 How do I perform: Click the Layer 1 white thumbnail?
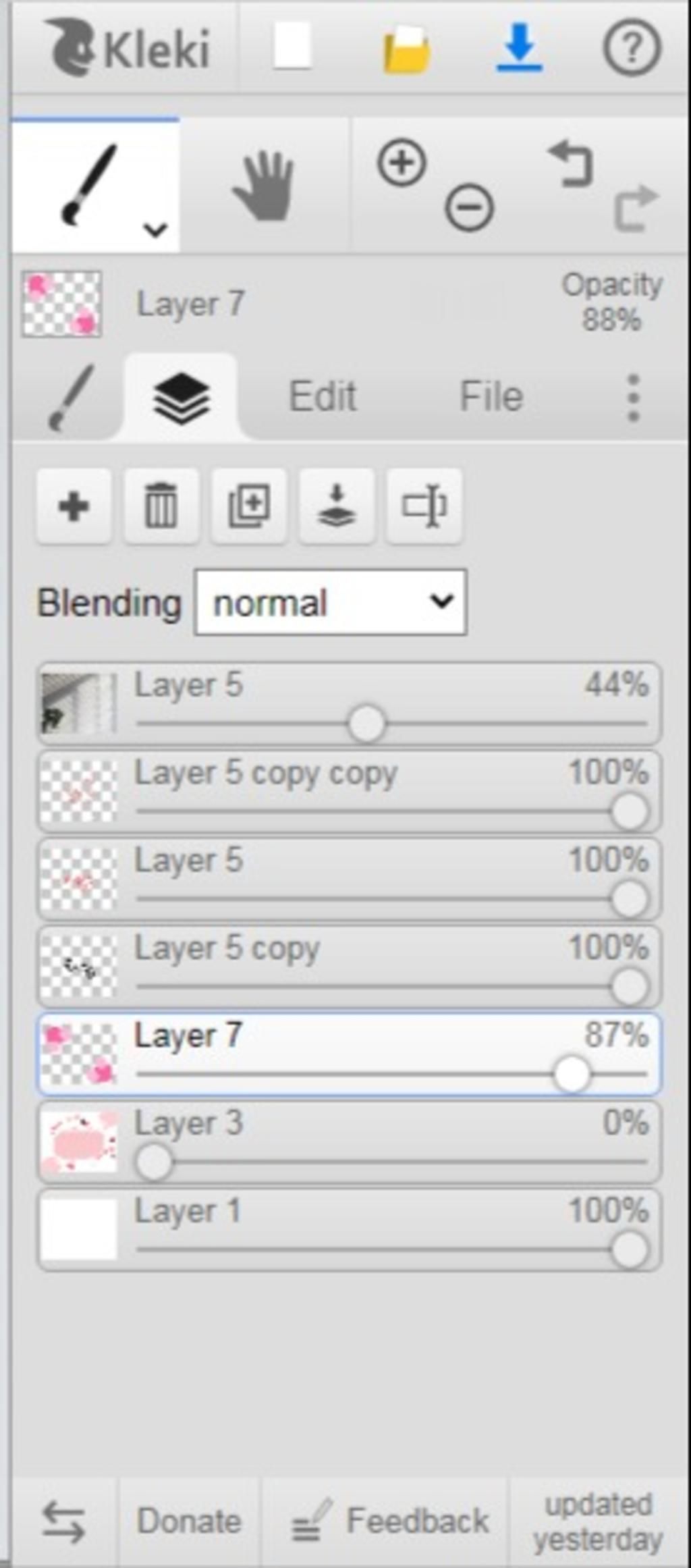pos(79,1228)
